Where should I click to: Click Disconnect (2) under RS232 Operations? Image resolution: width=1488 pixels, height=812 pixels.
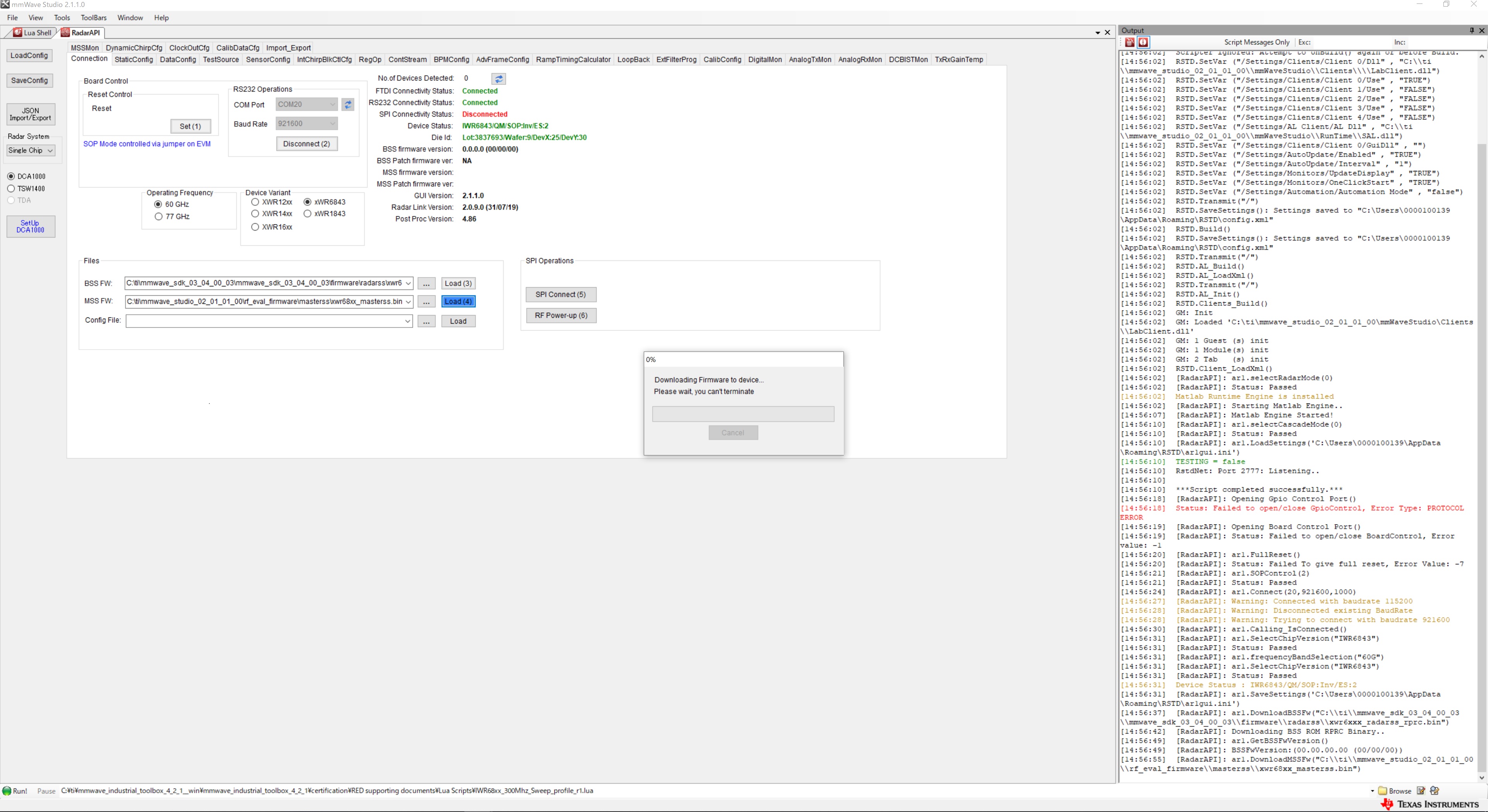click(x=307, y=143)
